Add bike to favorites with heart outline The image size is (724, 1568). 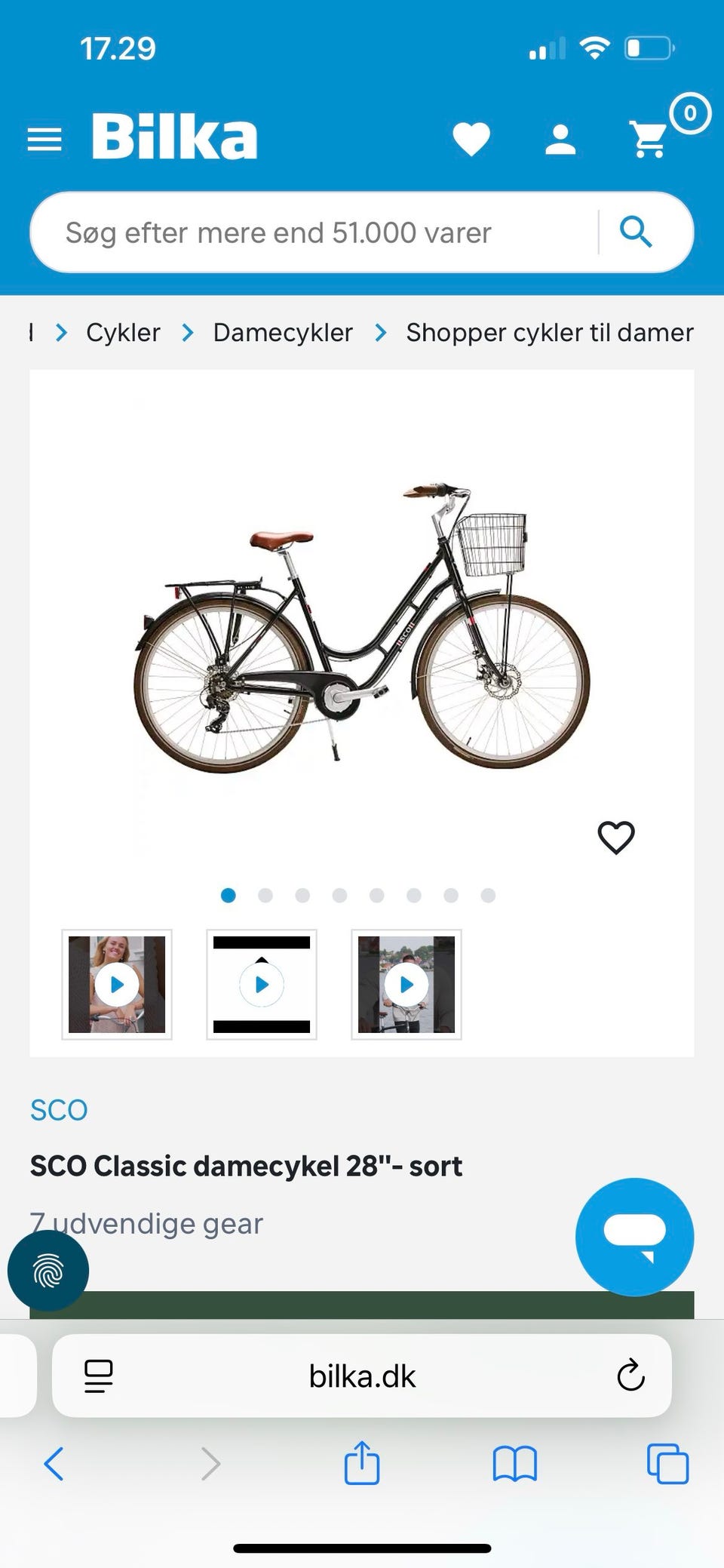(616, 838)
